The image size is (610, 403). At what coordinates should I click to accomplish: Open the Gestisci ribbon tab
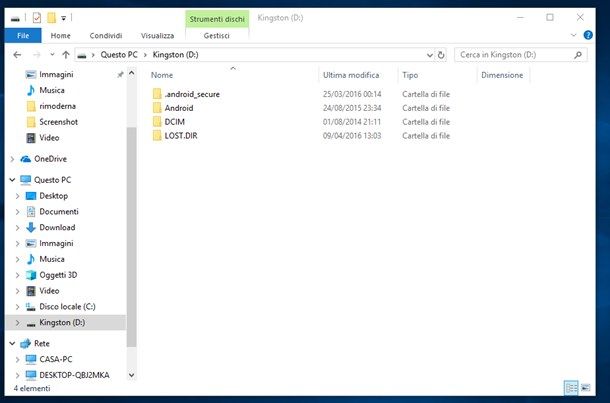pyautogui.click(x=216, y=35)
